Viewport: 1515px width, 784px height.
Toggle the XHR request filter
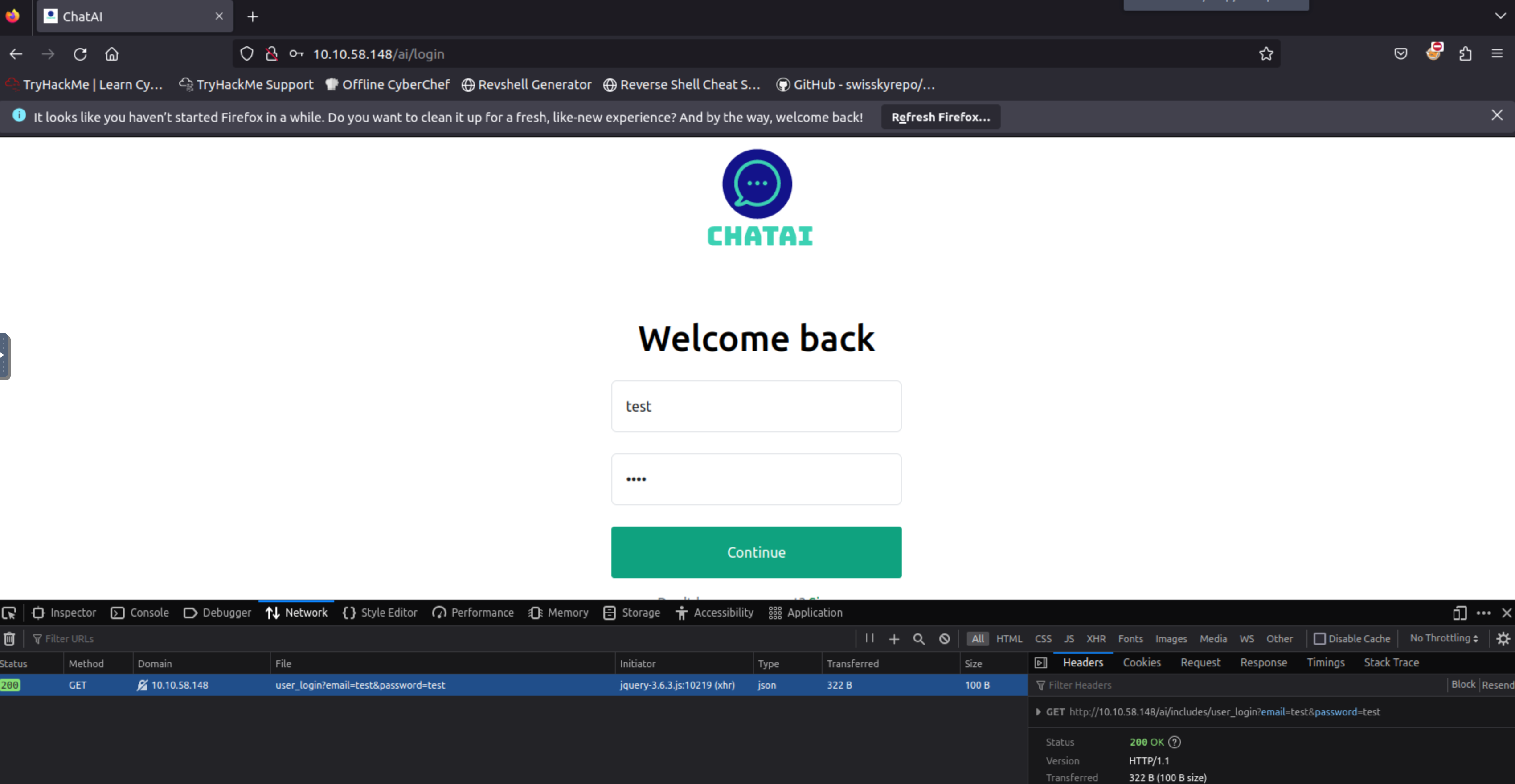[1096, 639]
